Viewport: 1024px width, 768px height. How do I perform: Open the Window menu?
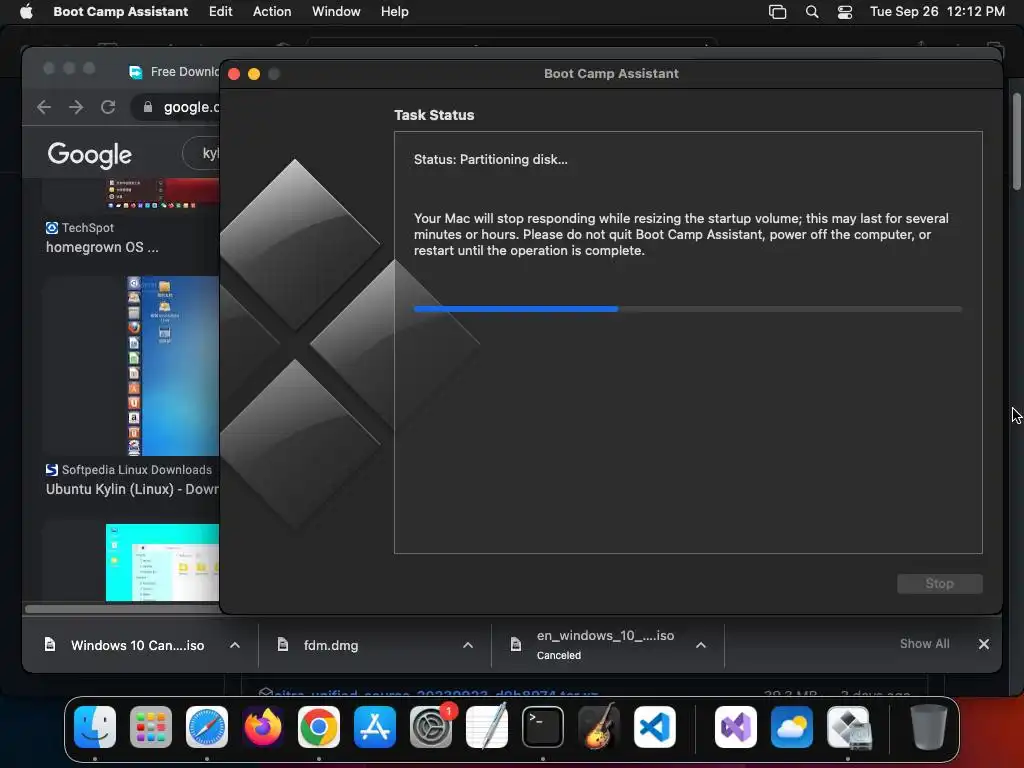click(336, 11)
